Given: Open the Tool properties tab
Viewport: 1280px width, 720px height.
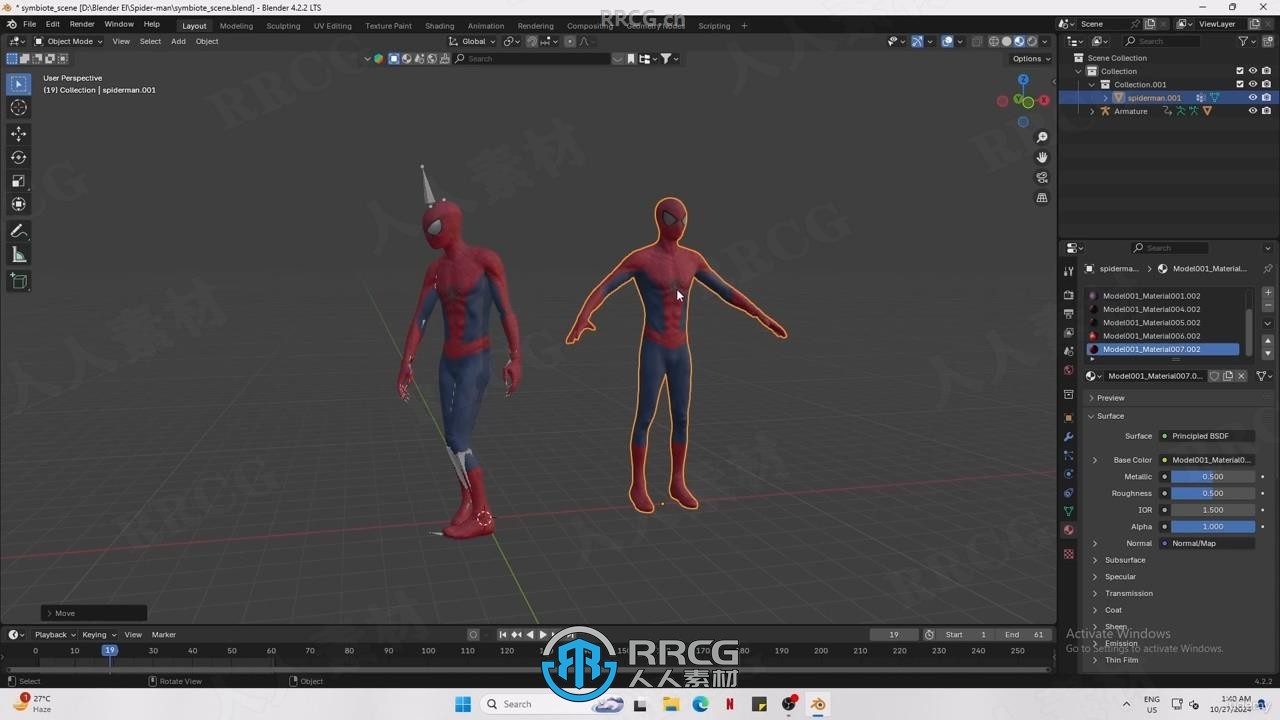Looking at the screenshot, I should 1068,271.
